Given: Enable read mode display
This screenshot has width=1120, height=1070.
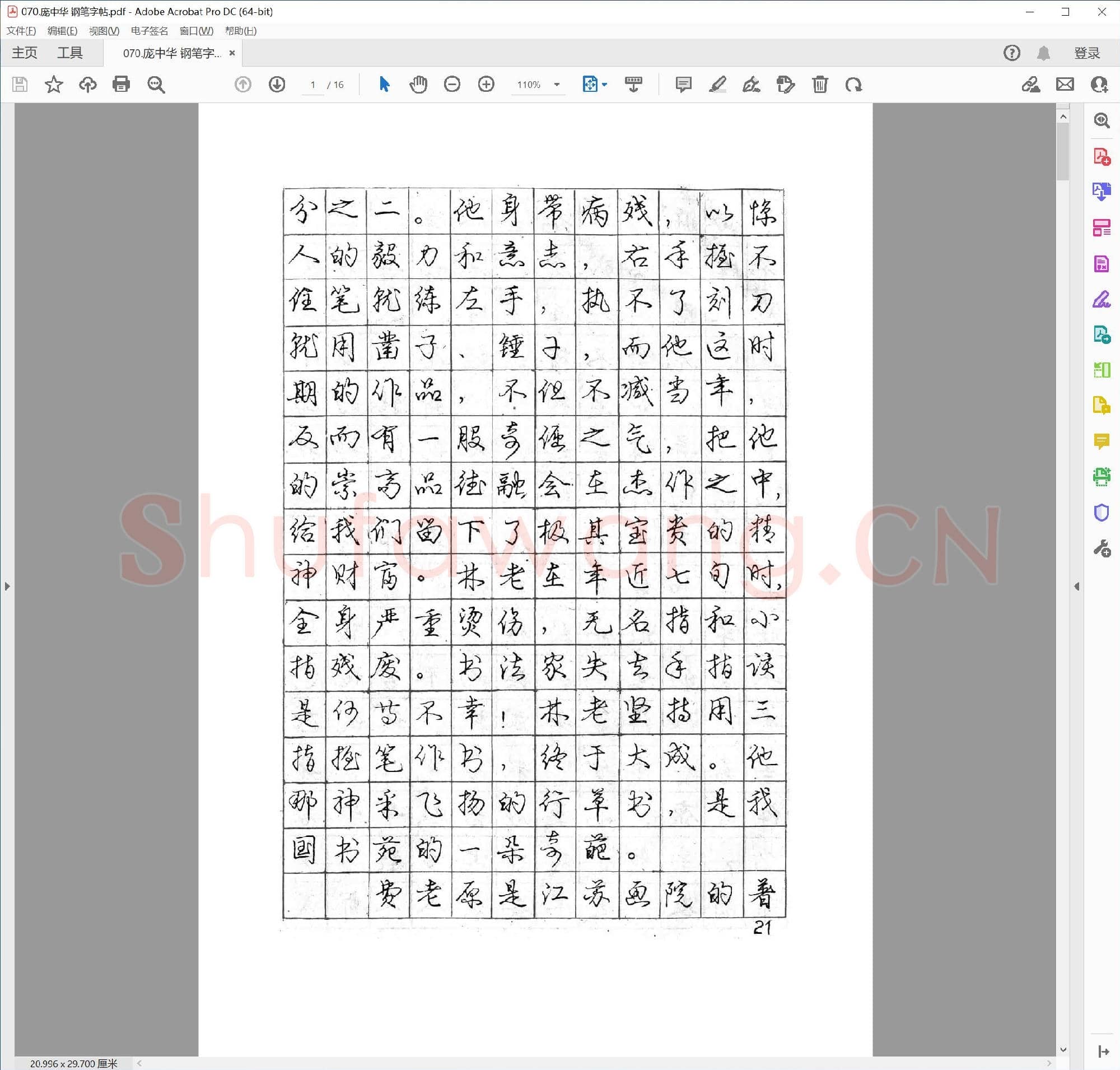Looking at the screenshot, I should [633, 85].
